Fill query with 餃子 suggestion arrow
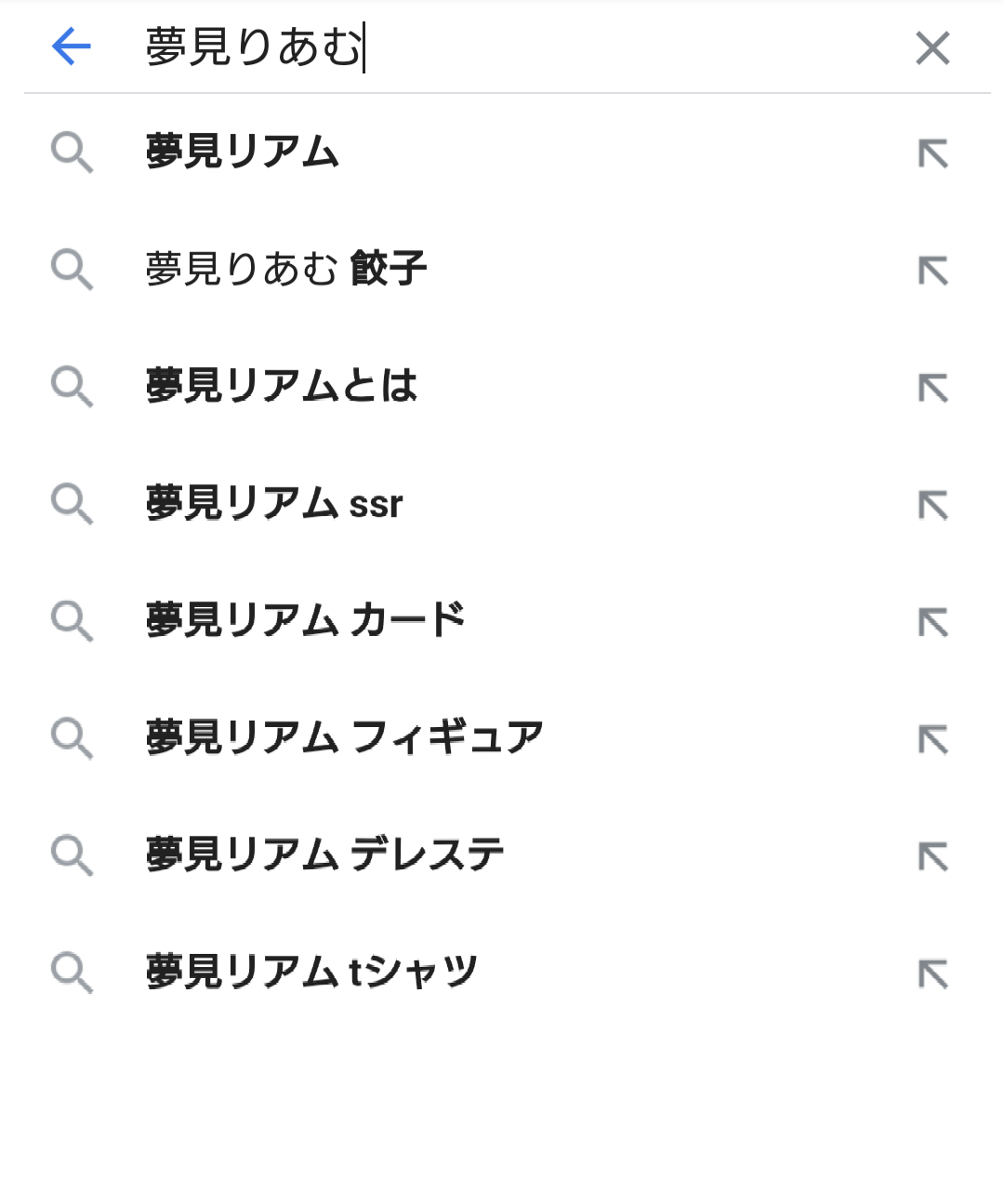Screen dimensions: 1004x1204 coord(932,271)
